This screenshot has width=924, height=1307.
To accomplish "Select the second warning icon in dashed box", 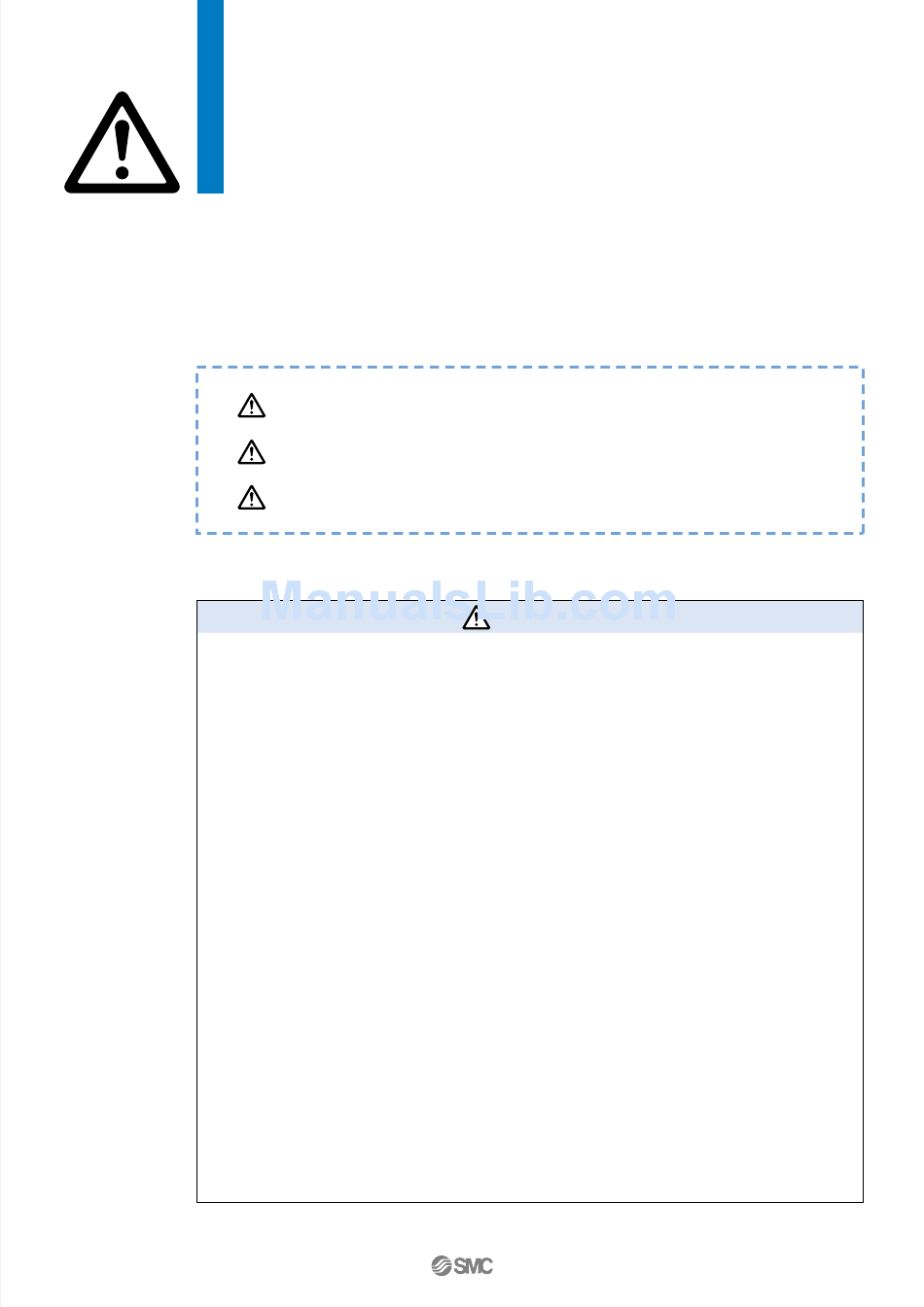I will point(252,452).
